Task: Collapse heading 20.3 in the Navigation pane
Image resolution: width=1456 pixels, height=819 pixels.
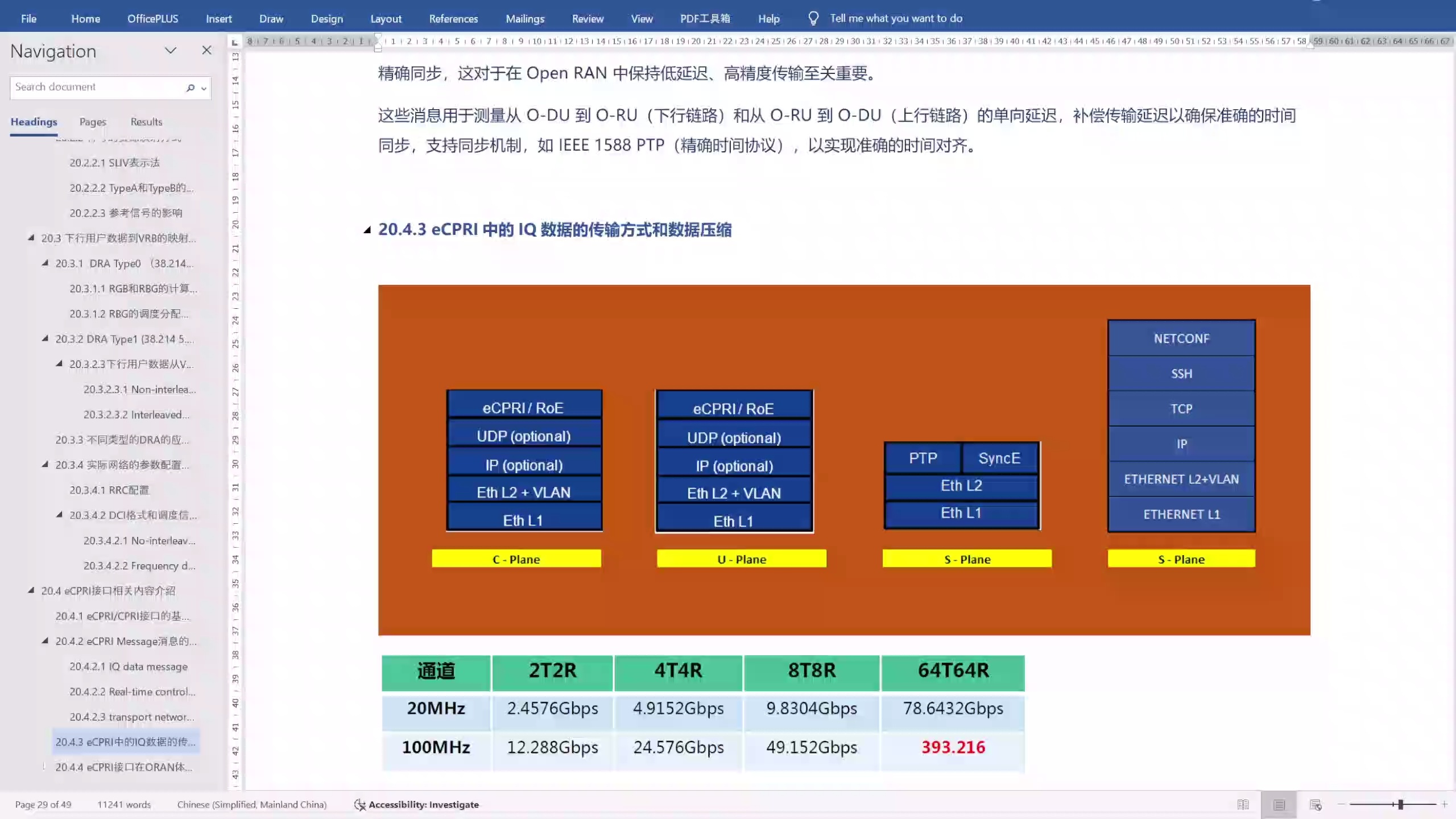Action: point(31,238)
